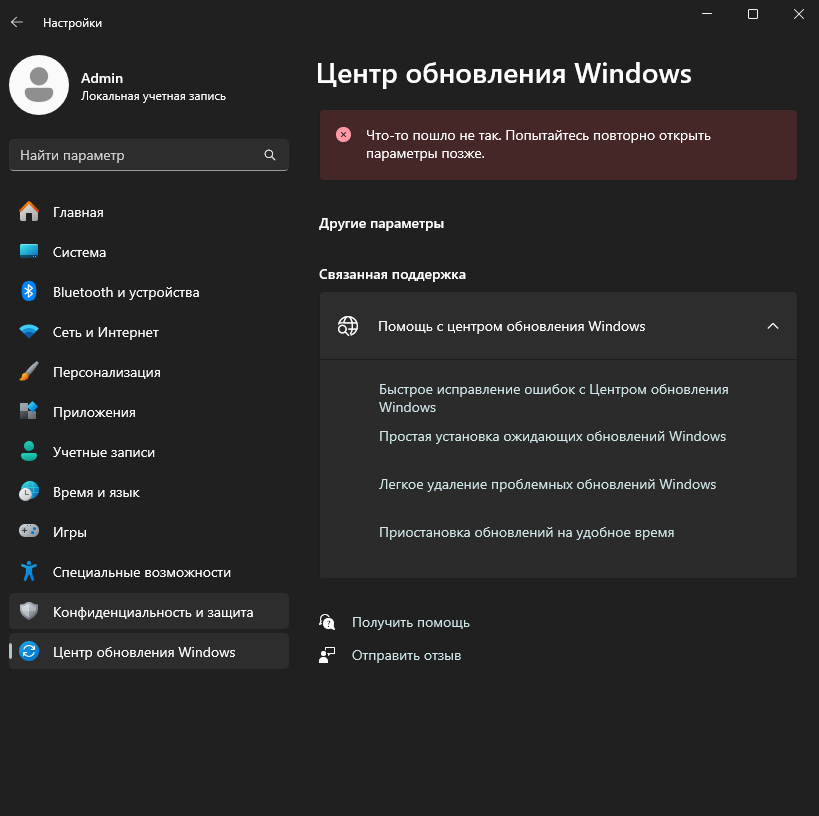This screenshot has height=816, width=819.
Task: Click the error message Что-то пошло не так
Action: (x=538, y=144)
